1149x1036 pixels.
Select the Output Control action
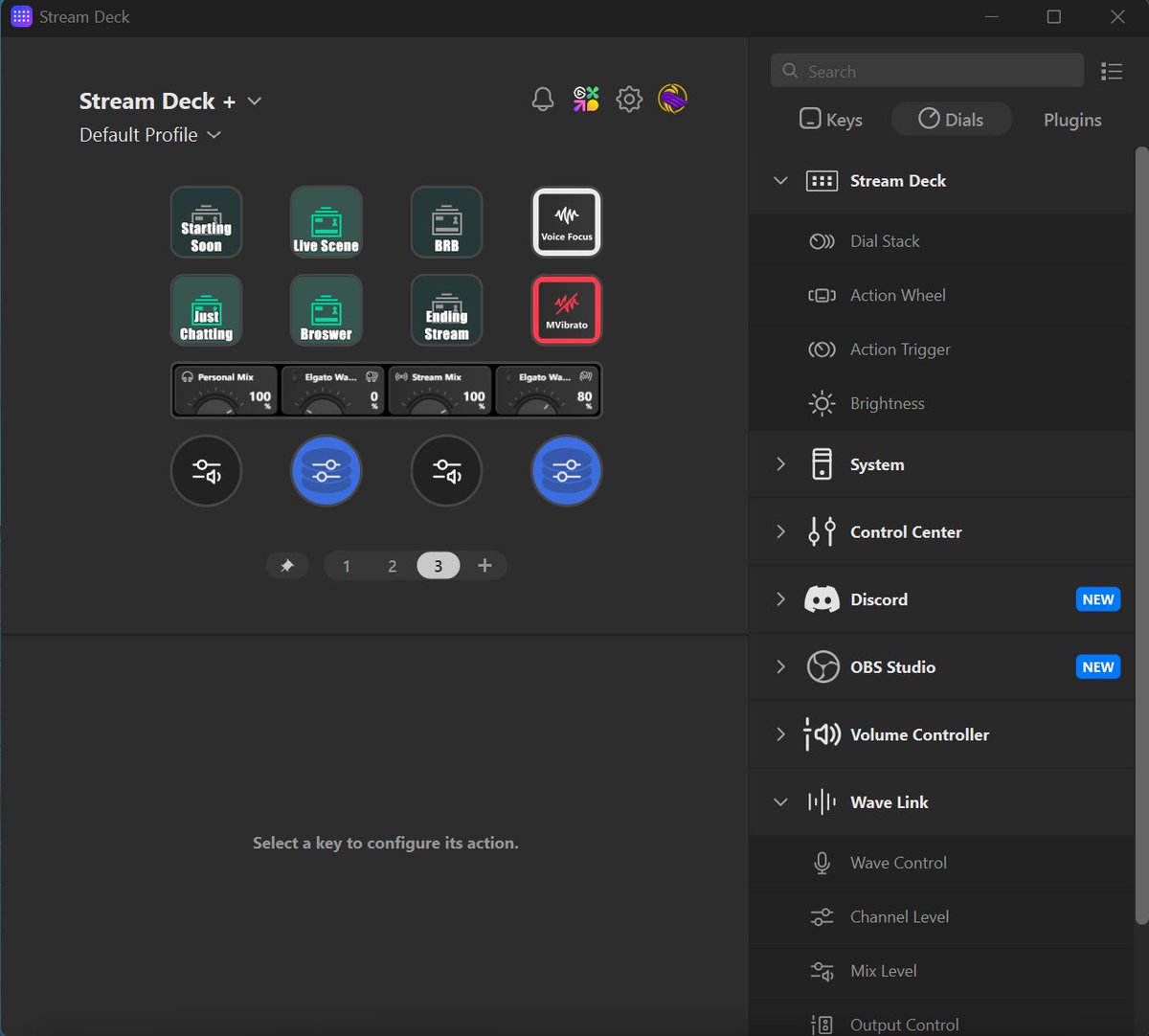click(x=942, y=1017)
